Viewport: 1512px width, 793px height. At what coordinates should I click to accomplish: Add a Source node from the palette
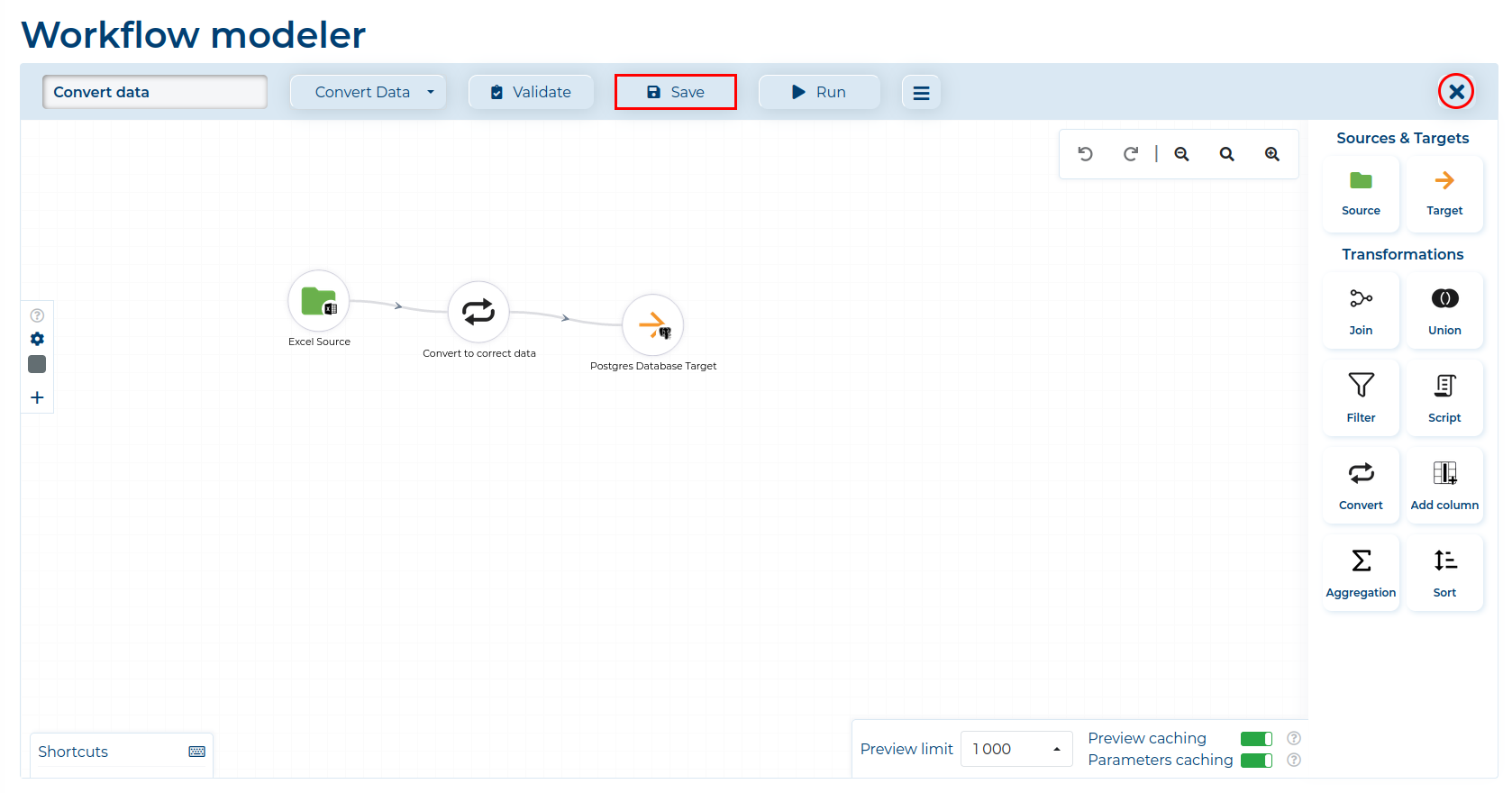(1361, 193)
